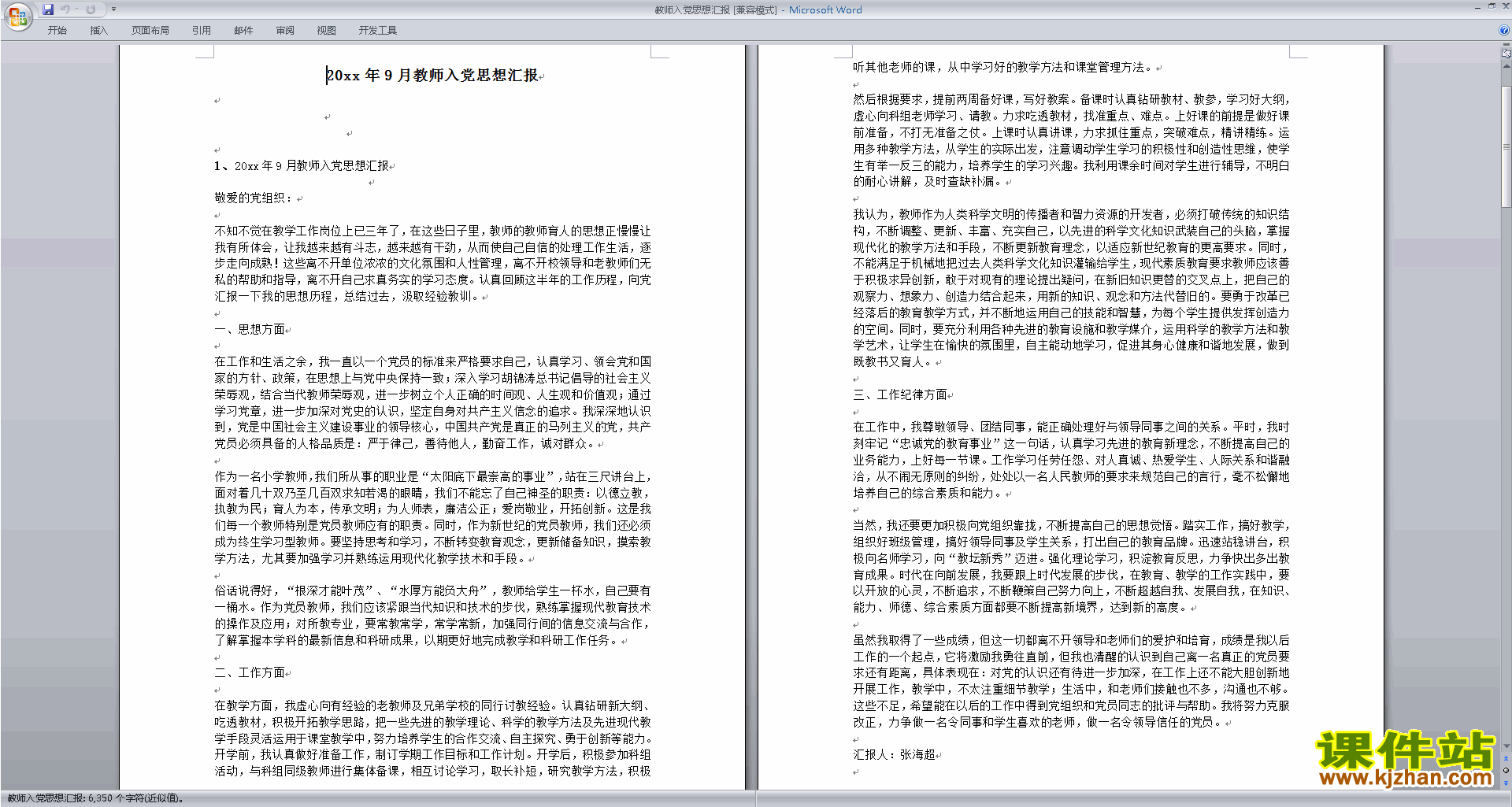Click vertical scrollbar down arrow

[1506, 746]
